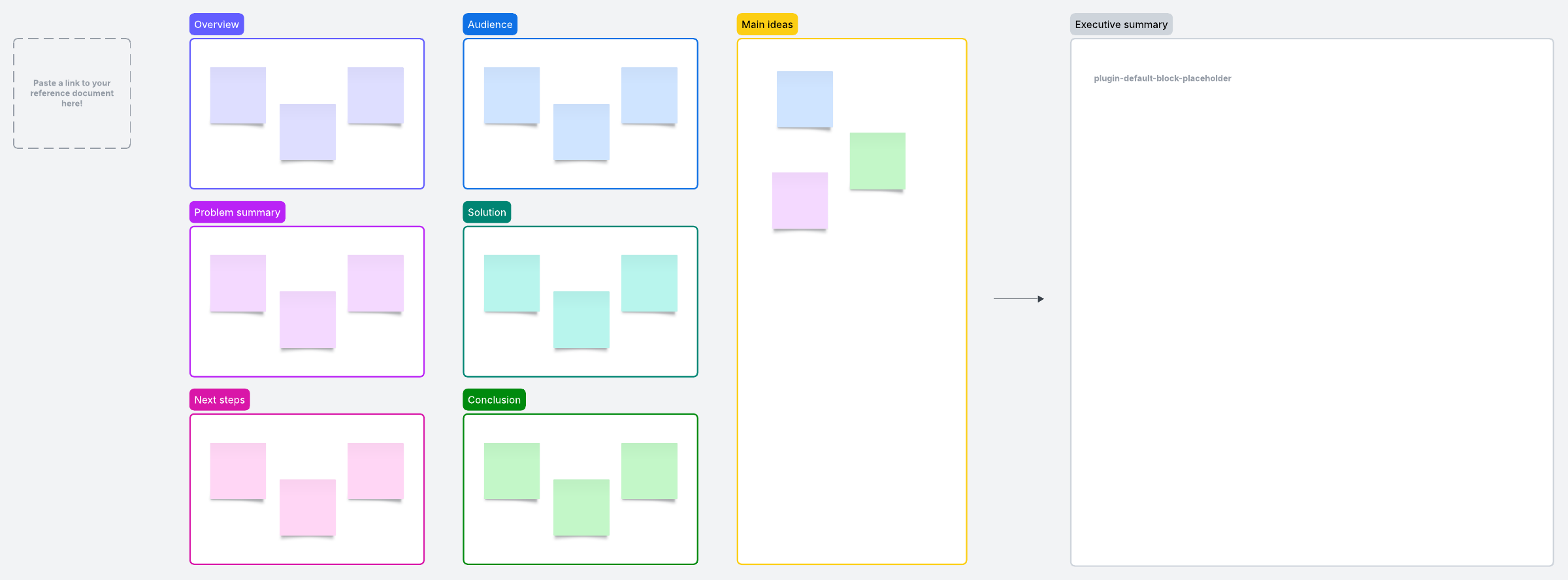Click the Audience section title
1568x580 pixels.
point(489,25)
